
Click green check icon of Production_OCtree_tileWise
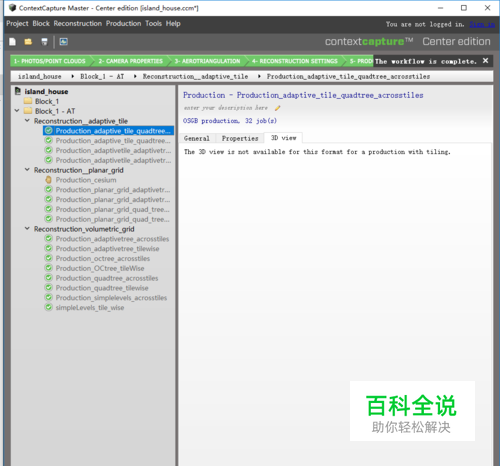pyautogui.click(x=49, y=268)
